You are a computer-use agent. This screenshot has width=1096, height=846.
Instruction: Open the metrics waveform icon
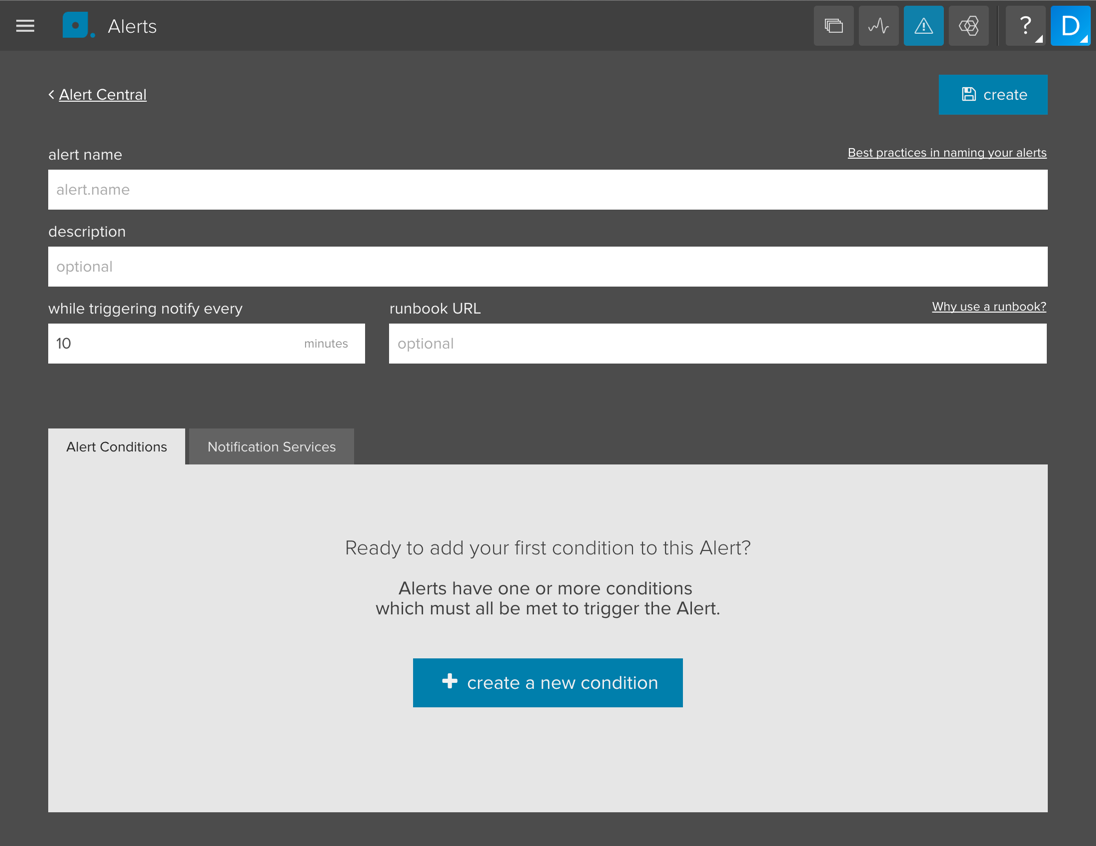point(878,26)
